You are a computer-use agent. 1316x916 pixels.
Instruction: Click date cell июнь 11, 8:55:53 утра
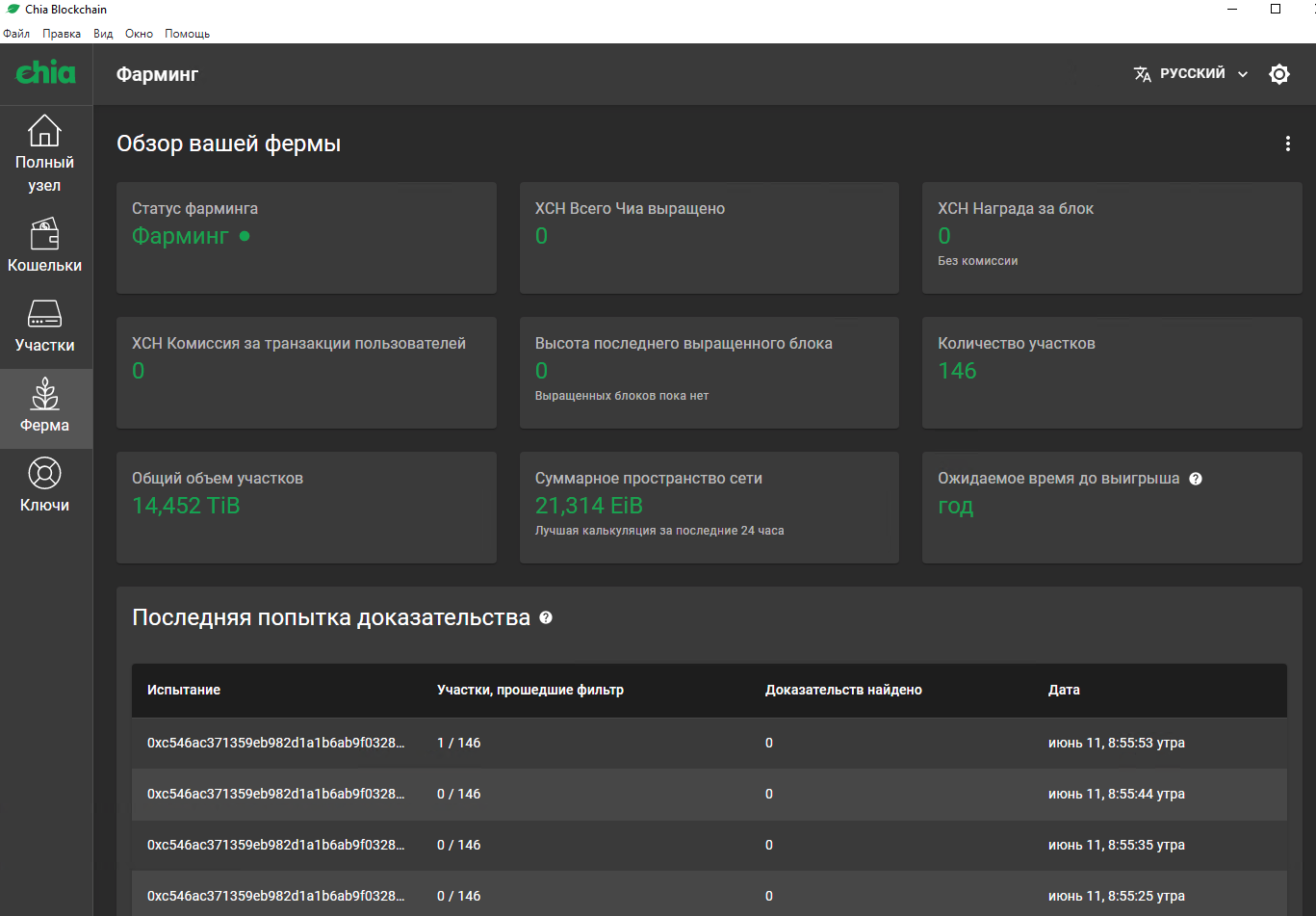(x=1117, y=743)
